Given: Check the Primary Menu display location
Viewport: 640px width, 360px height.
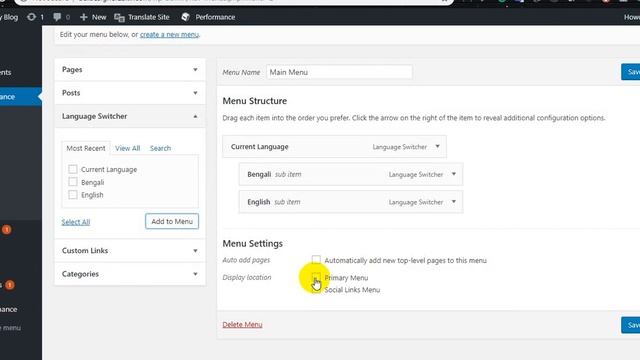Looking at the screenshot, I should 316,277.
